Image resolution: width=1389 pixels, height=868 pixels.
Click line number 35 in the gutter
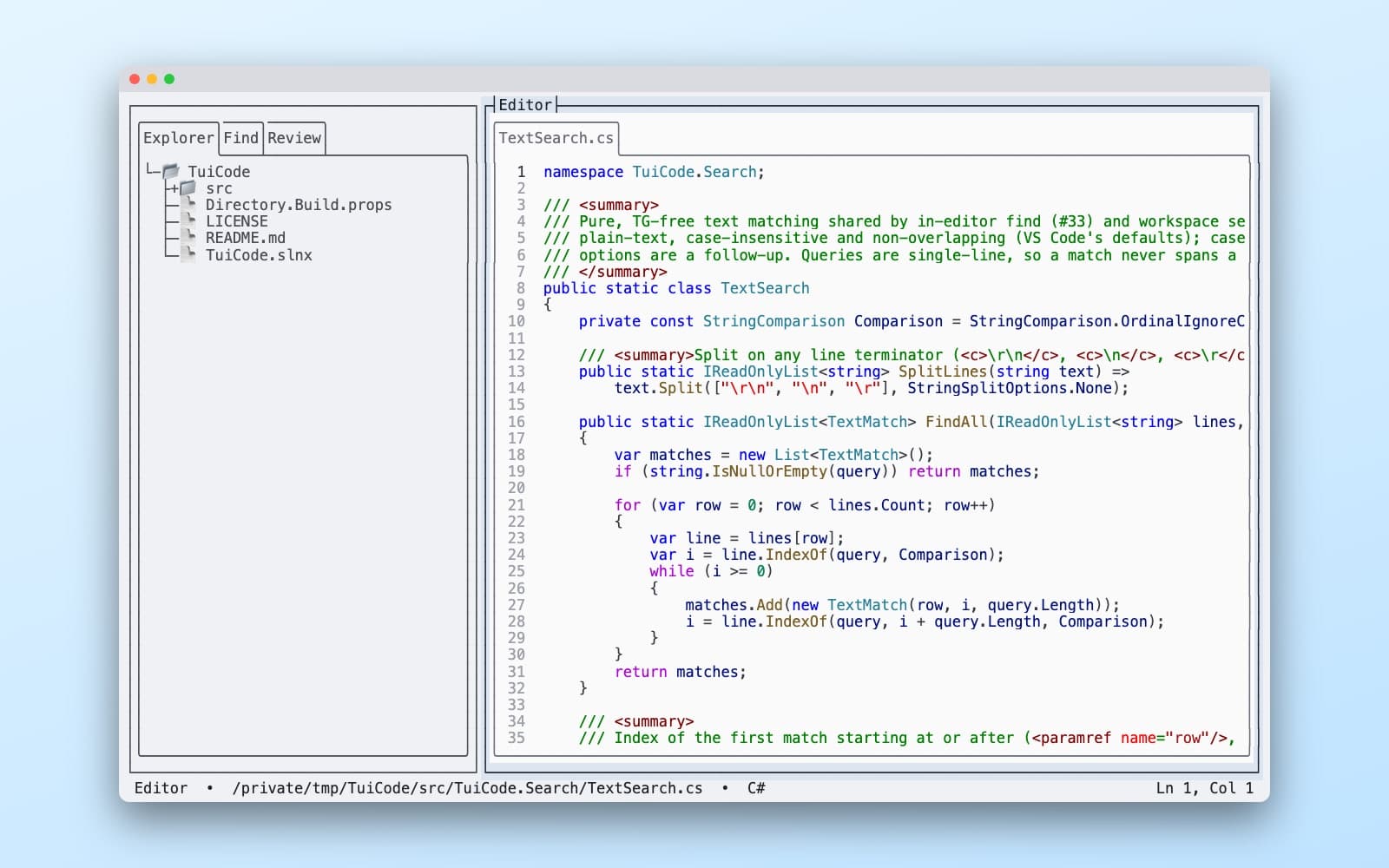pos(517,738)
